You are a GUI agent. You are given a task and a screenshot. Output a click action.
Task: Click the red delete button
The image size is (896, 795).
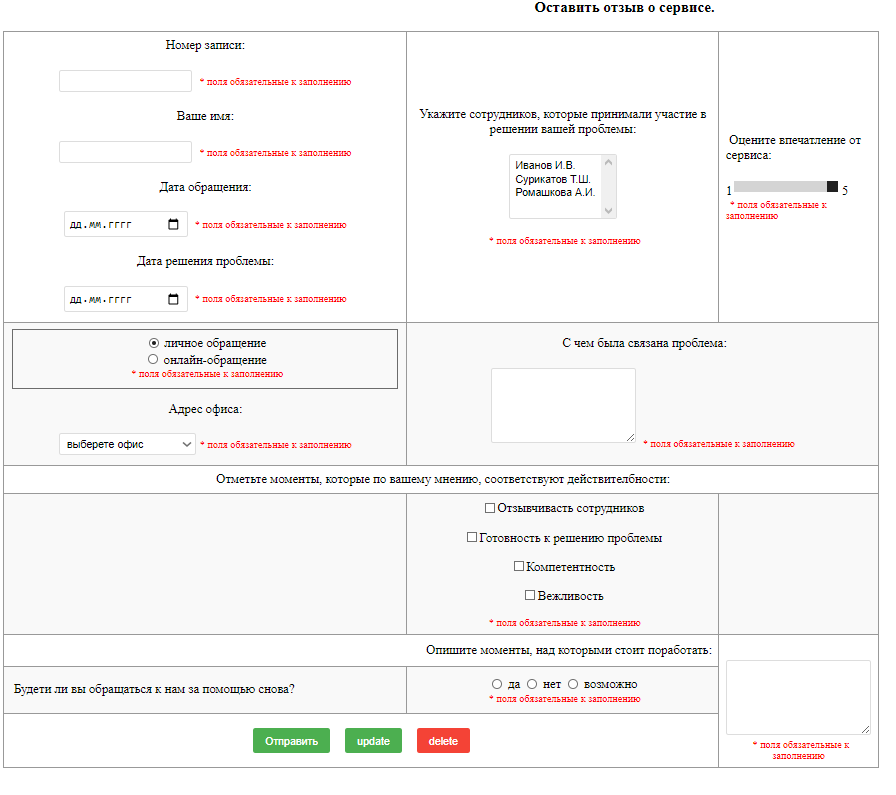tap(443, 741)
